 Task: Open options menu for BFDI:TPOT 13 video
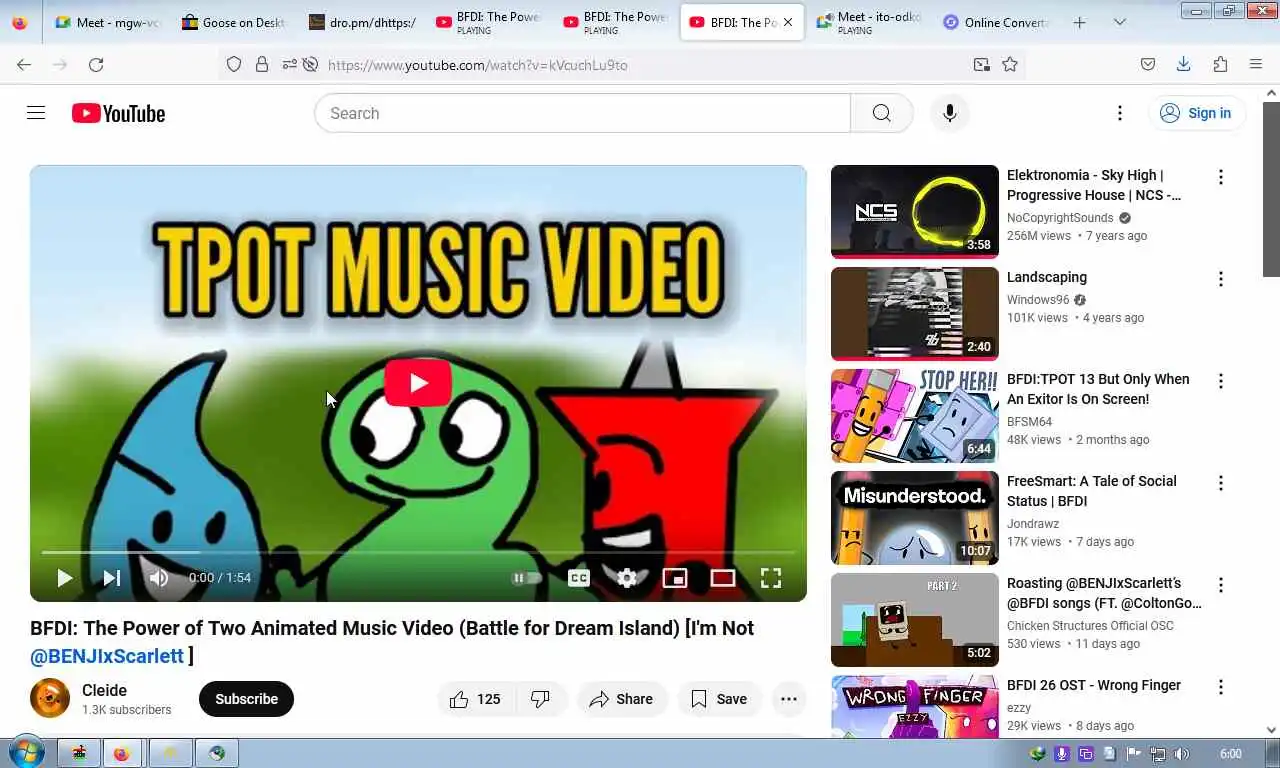click(1220, 381)
